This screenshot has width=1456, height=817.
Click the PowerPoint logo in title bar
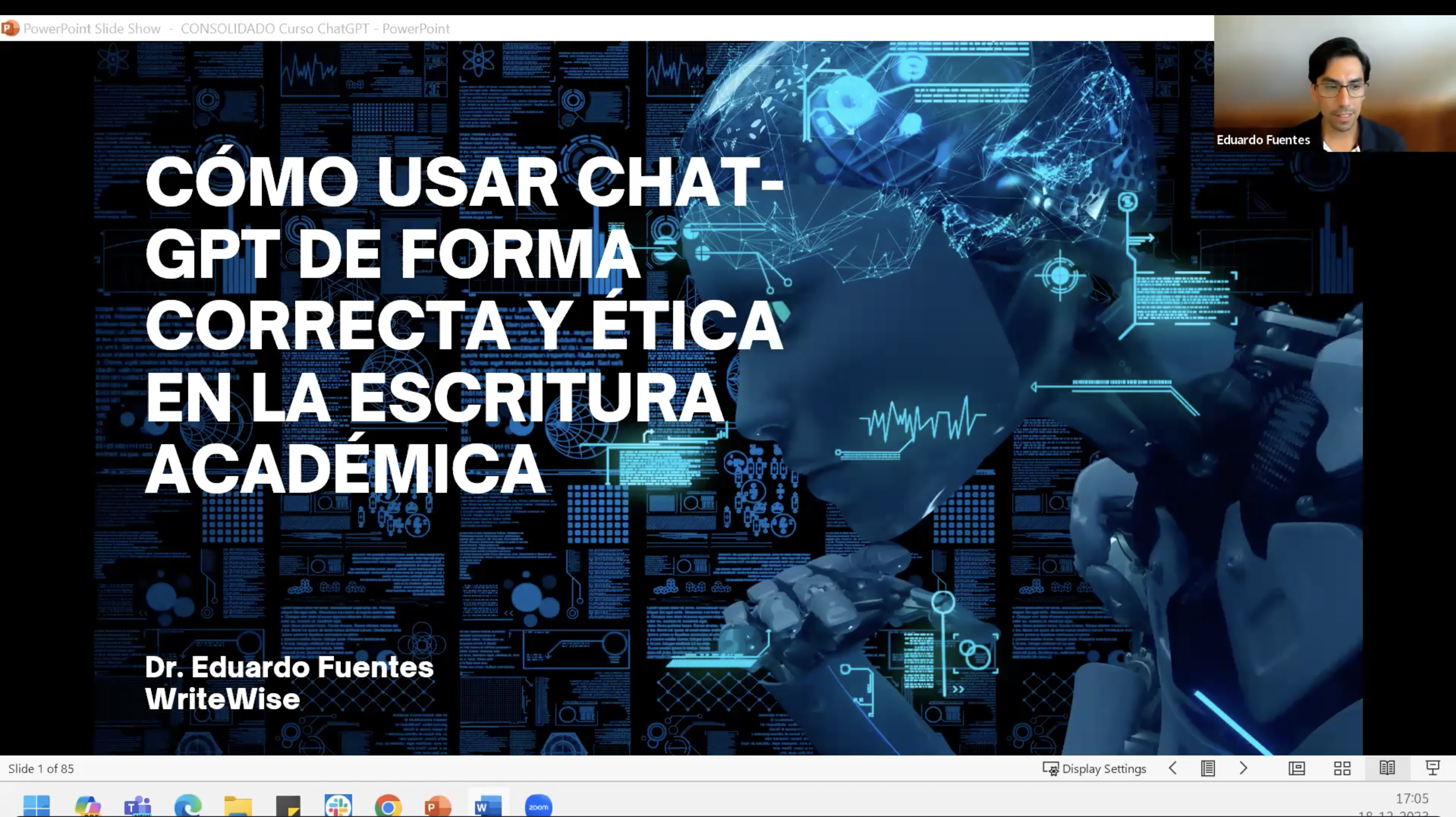(10, 28)
